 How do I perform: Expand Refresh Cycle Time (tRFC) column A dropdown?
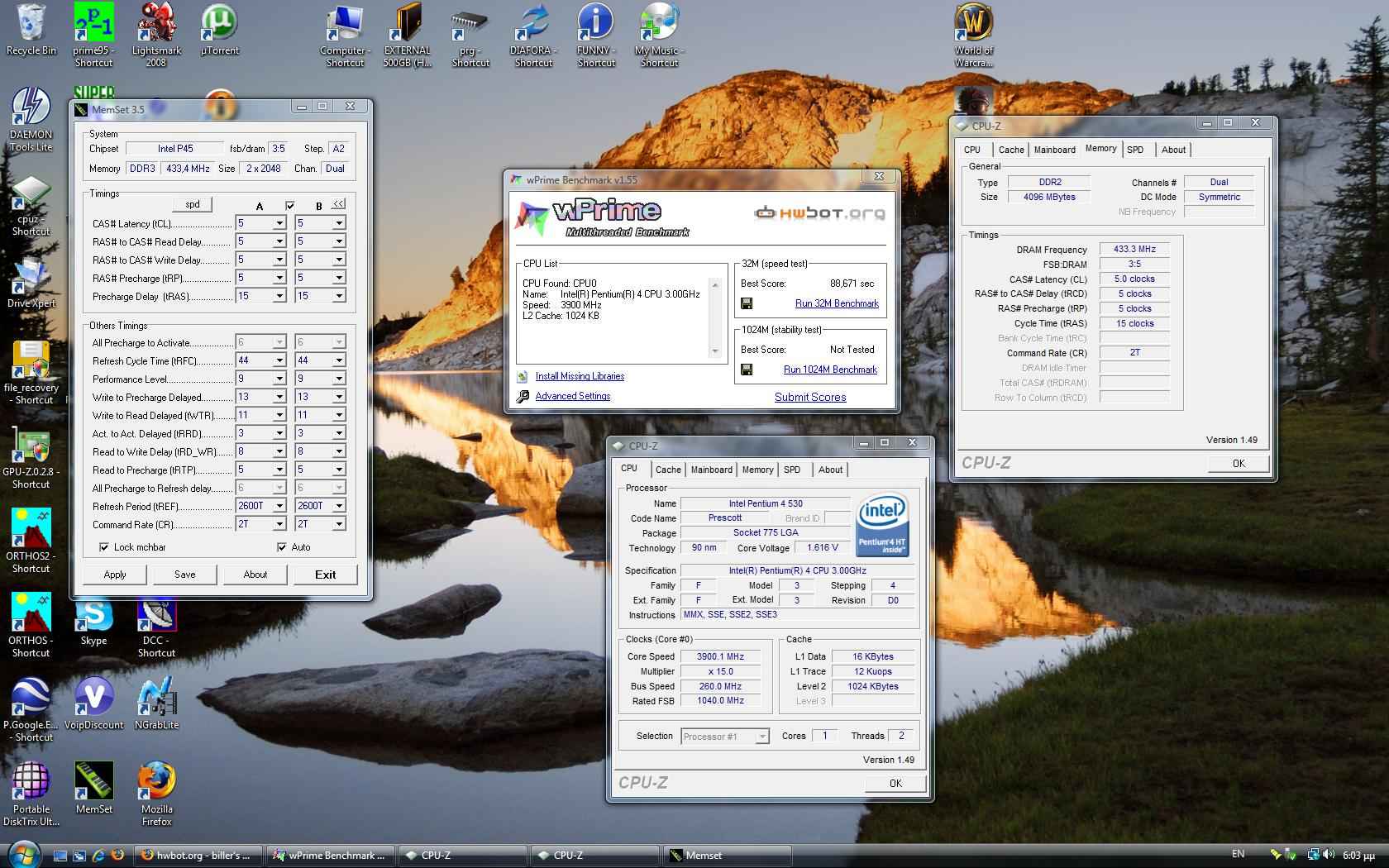[279, 360]
